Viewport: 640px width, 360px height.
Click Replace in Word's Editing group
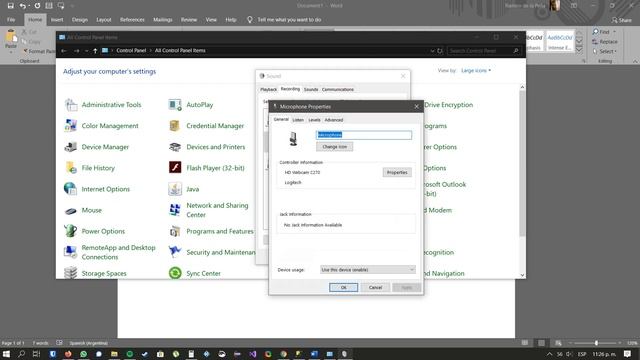[605, 42]
